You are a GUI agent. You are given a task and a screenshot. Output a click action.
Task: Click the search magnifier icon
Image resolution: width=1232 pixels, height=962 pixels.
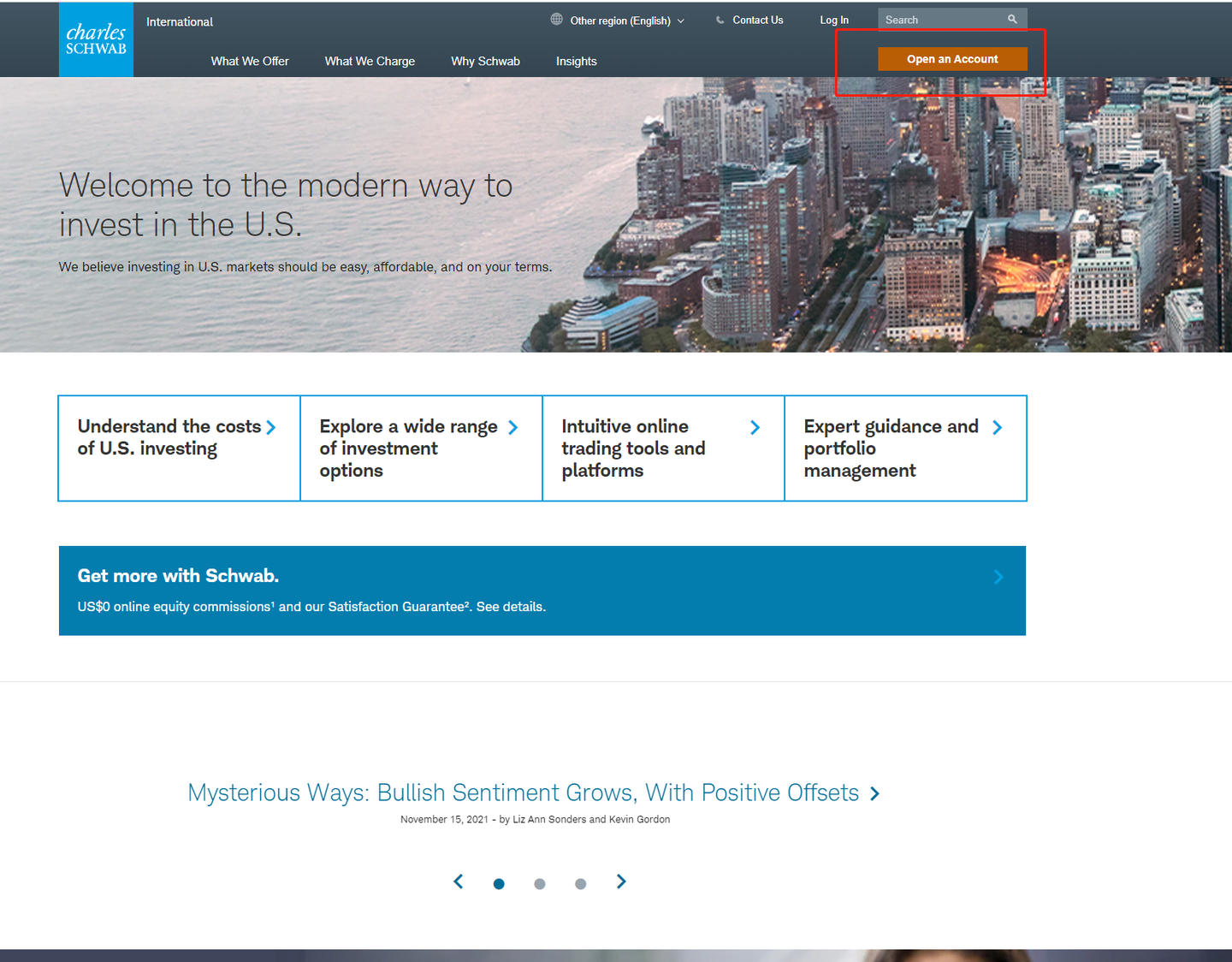(x=1012, y=19)
